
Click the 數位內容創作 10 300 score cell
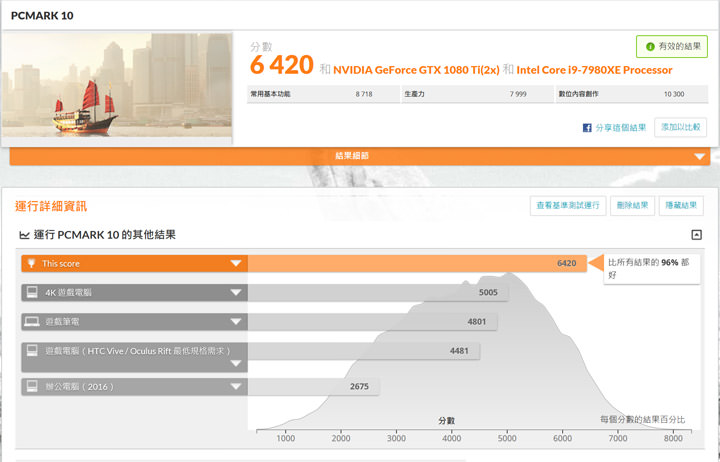tap(632, 94)
